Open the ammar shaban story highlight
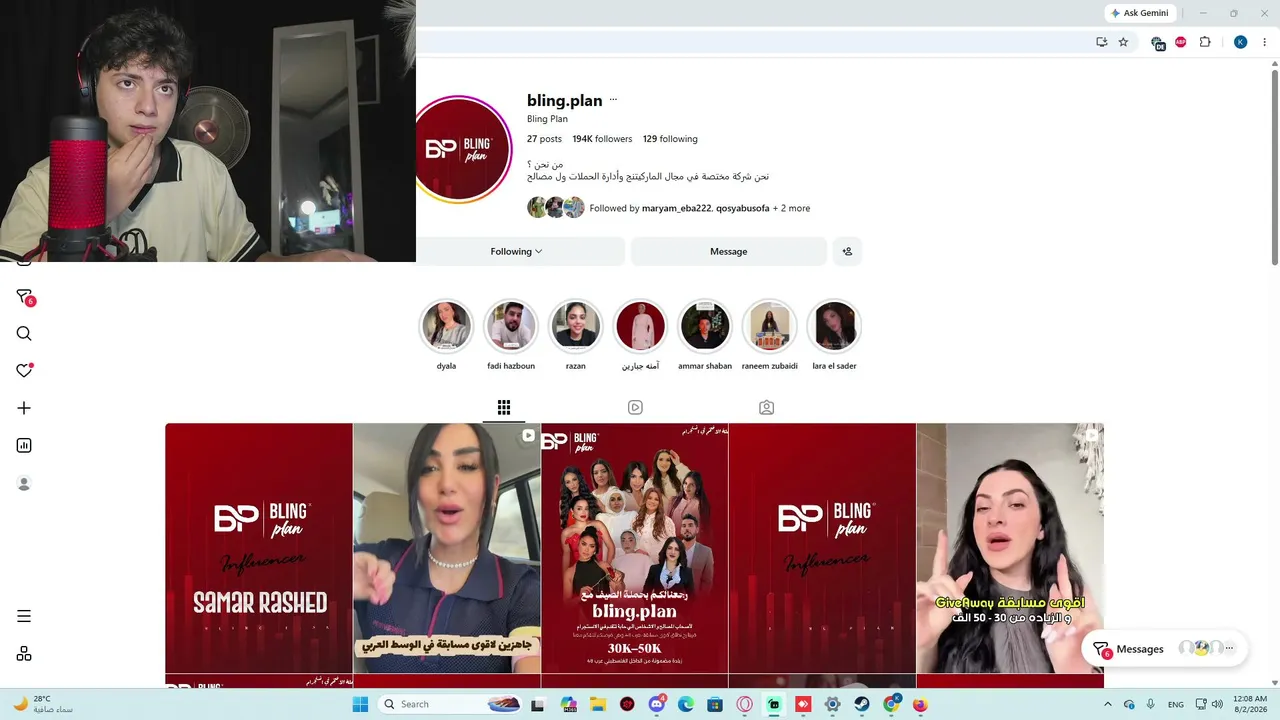The width and height of the screenshot is (1280, 720). tap(705, 327)
